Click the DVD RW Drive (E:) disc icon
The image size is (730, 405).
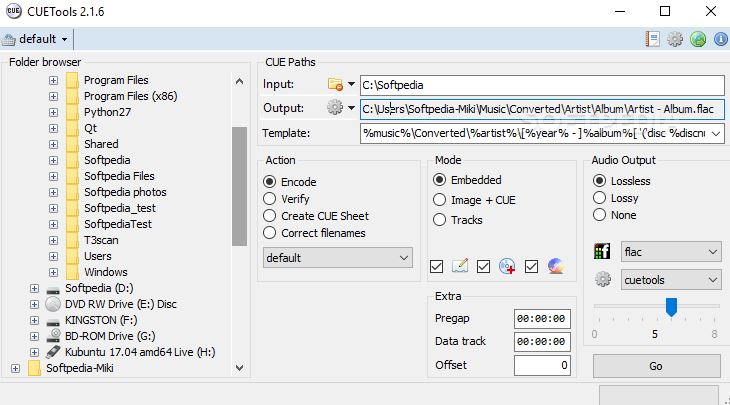[53, 304]
